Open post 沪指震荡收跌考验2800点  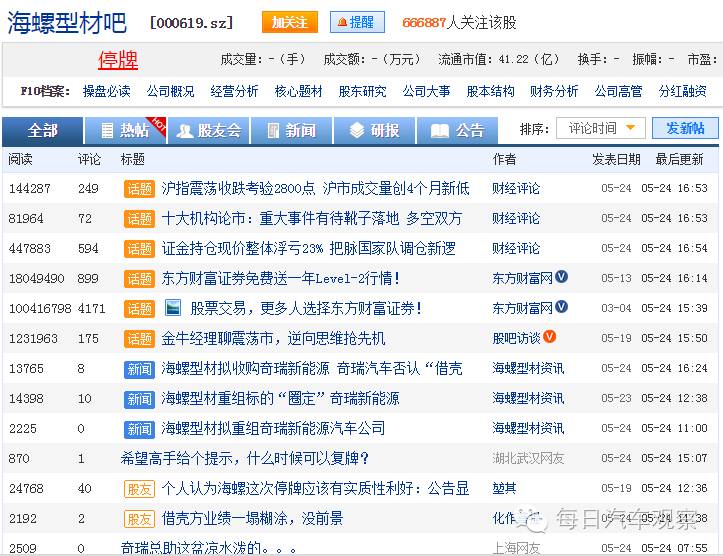[315, 188]
